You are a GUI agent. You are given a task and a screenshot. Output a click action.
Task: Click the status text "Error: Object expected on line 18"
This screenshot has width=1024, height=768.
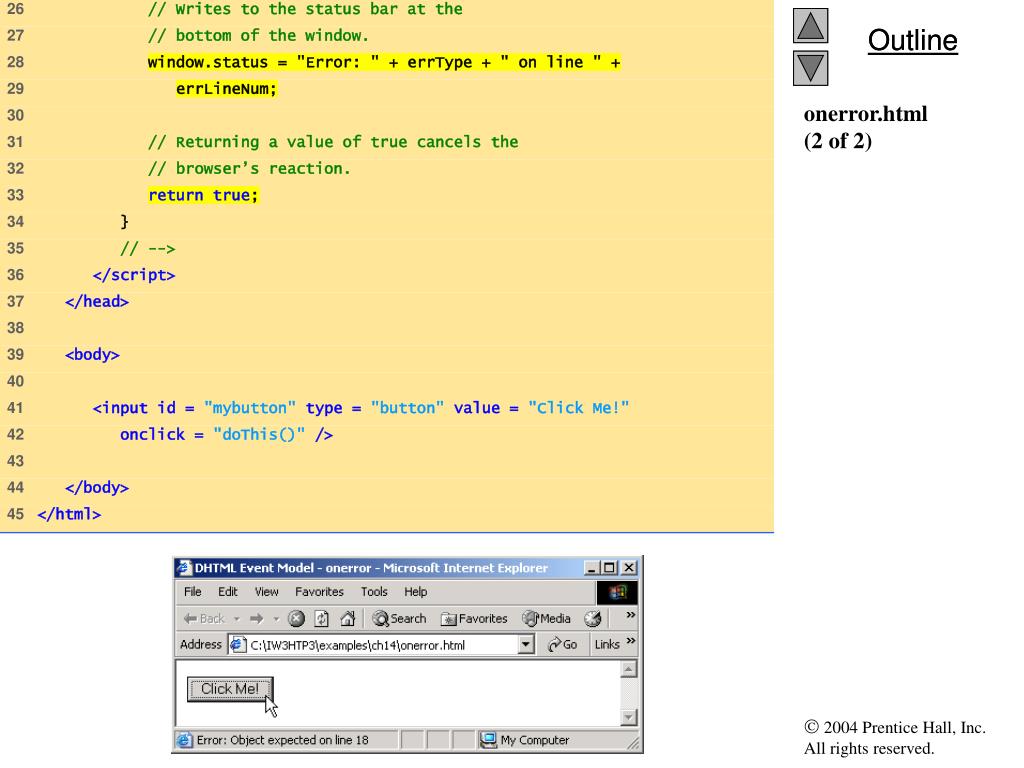[x=283, y=740]
